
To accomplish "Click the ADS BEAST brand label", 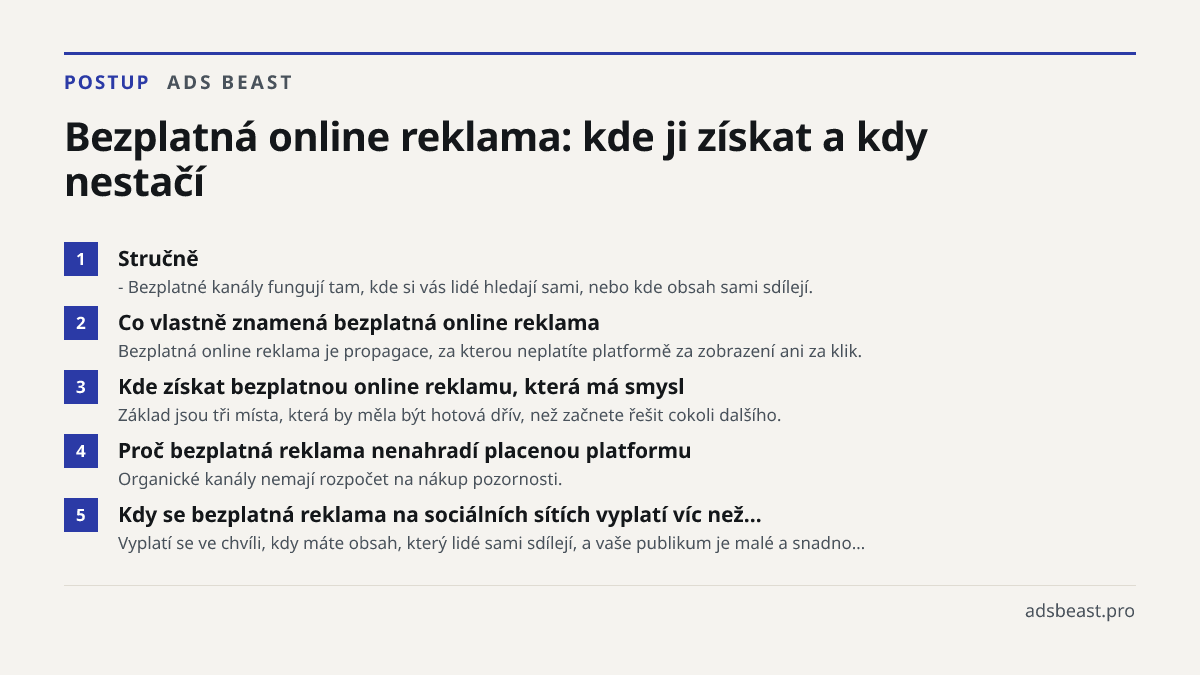I will (x=230, y=82).
